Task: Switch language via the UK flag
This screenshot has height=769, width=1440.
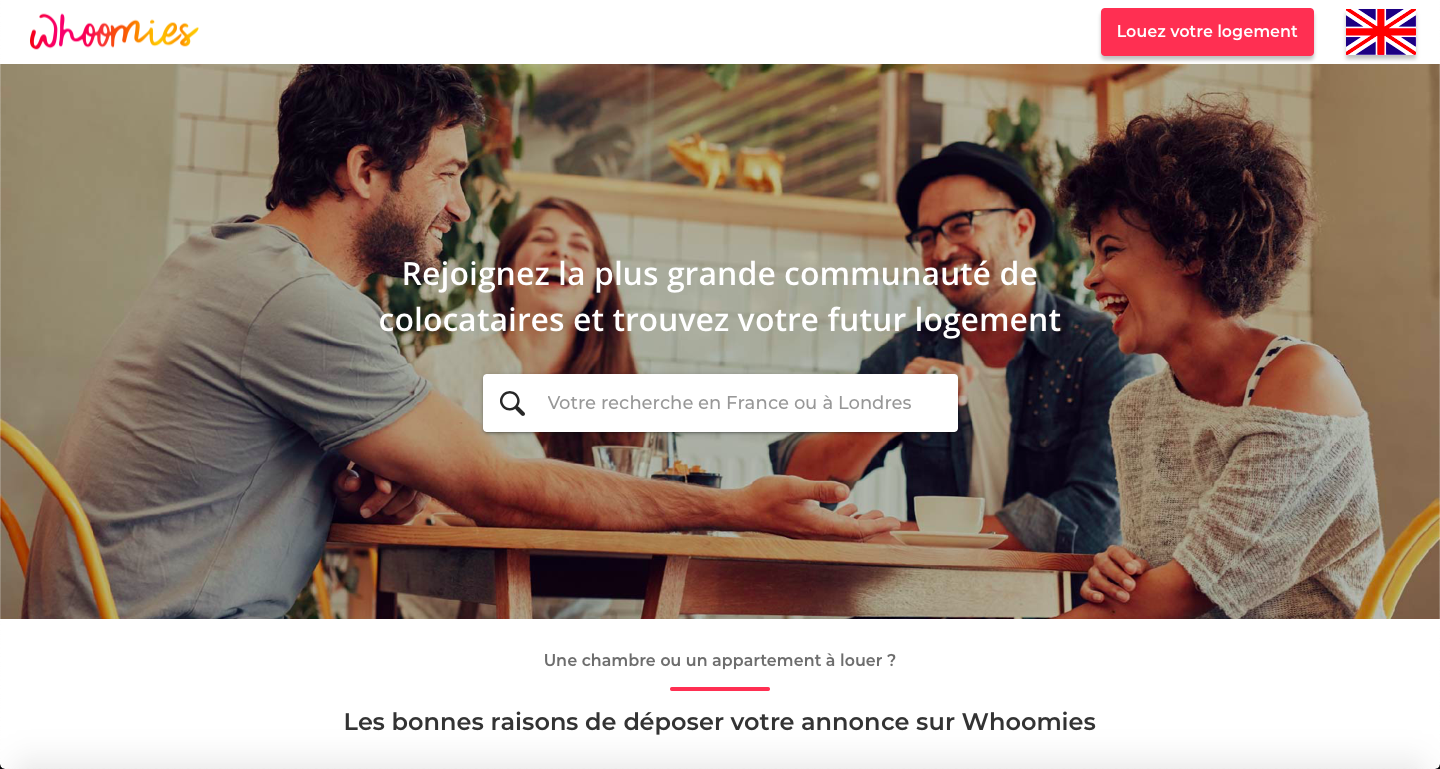Action: point(1380,32)
